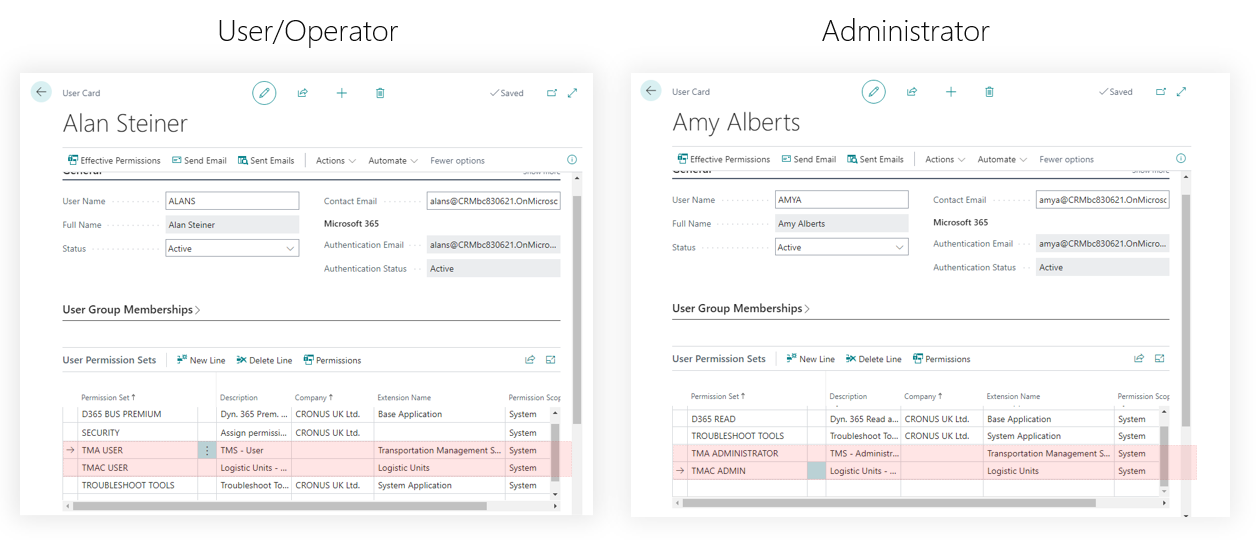Click the back arrow on Alan Steiner card
The width and height of the screenshot is (1256, 540).
click(41, 92)
